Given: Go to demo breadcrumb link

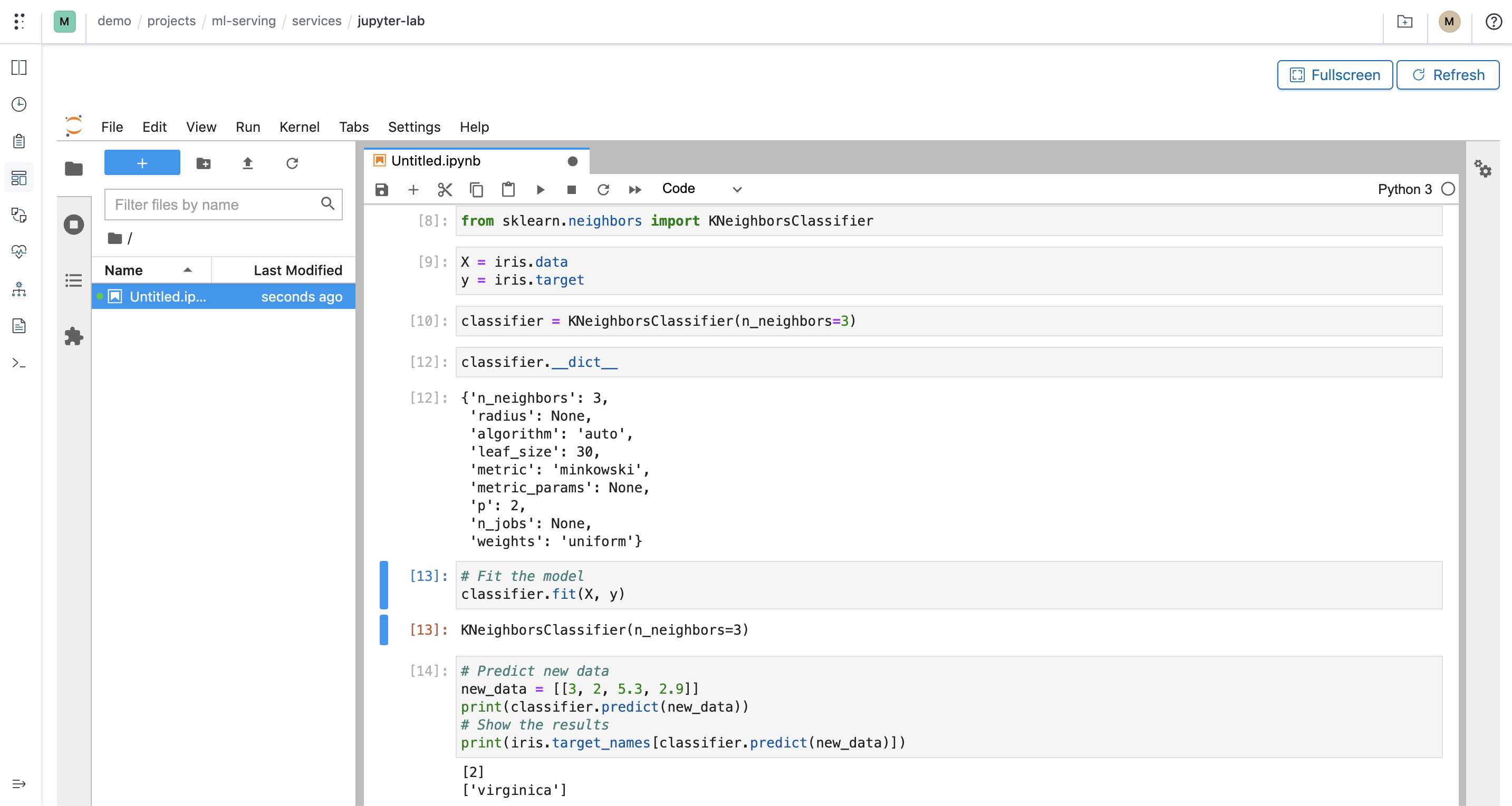Looking at the screenshot, I should pos(114,21).
